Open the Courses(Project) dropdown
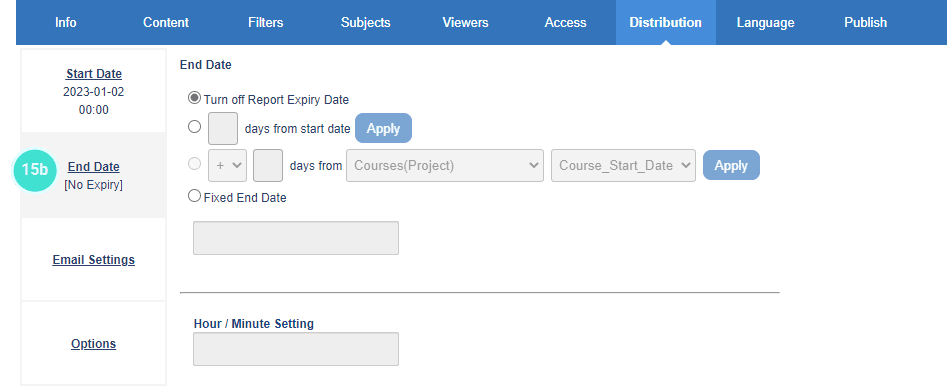 pos(445,166)
